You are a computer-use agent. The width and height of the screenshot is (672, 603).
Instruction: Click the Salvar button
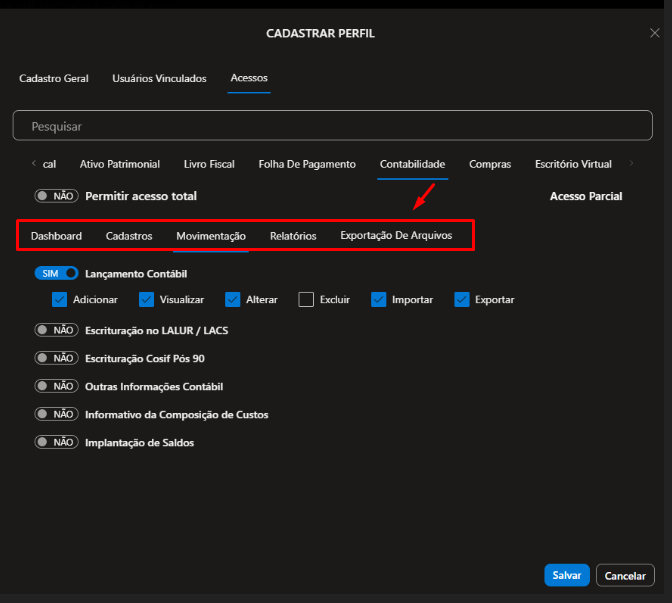click(566, 575)
